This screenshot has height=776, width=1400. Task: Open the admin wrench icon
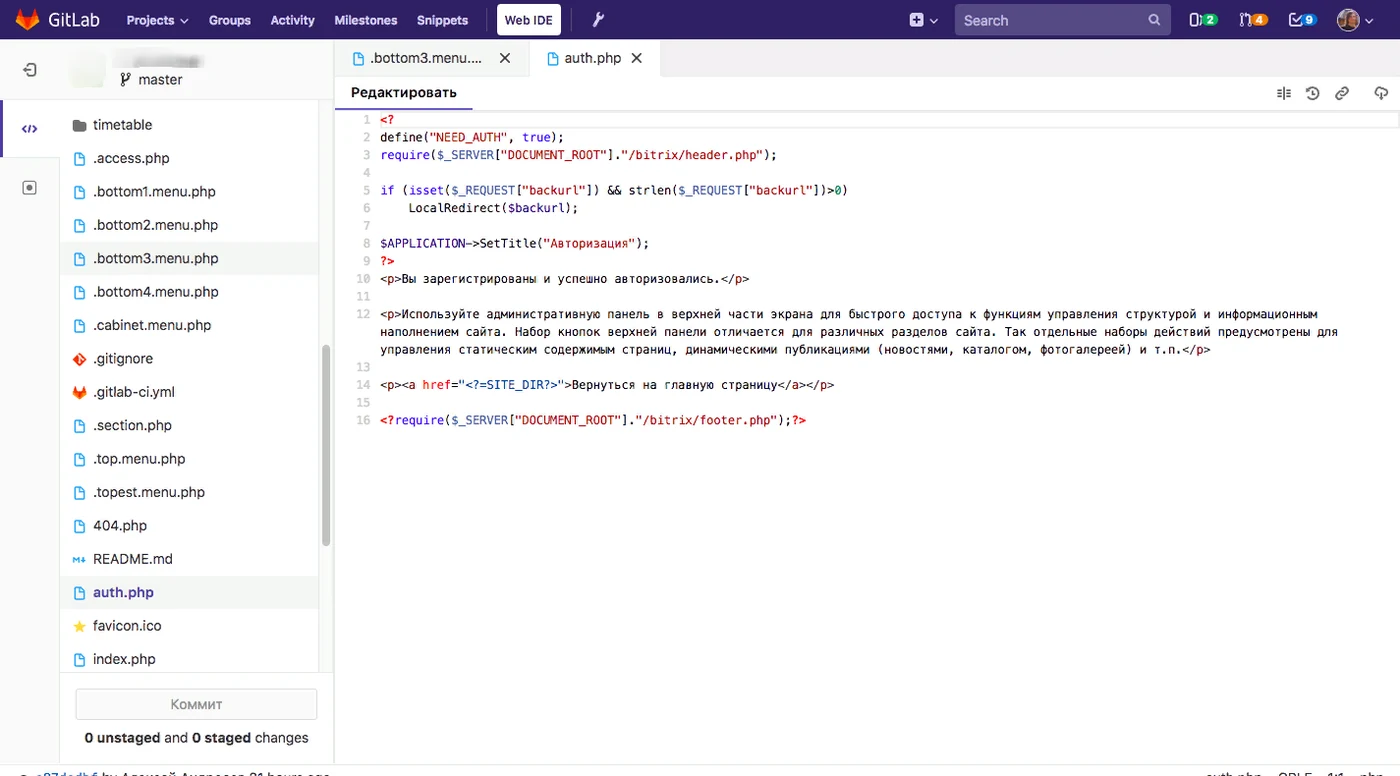pos(599,20)
